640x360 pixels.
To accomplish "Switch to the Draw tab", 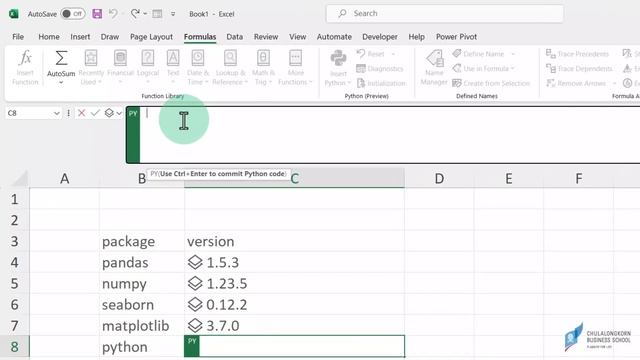I will [110, 37].
